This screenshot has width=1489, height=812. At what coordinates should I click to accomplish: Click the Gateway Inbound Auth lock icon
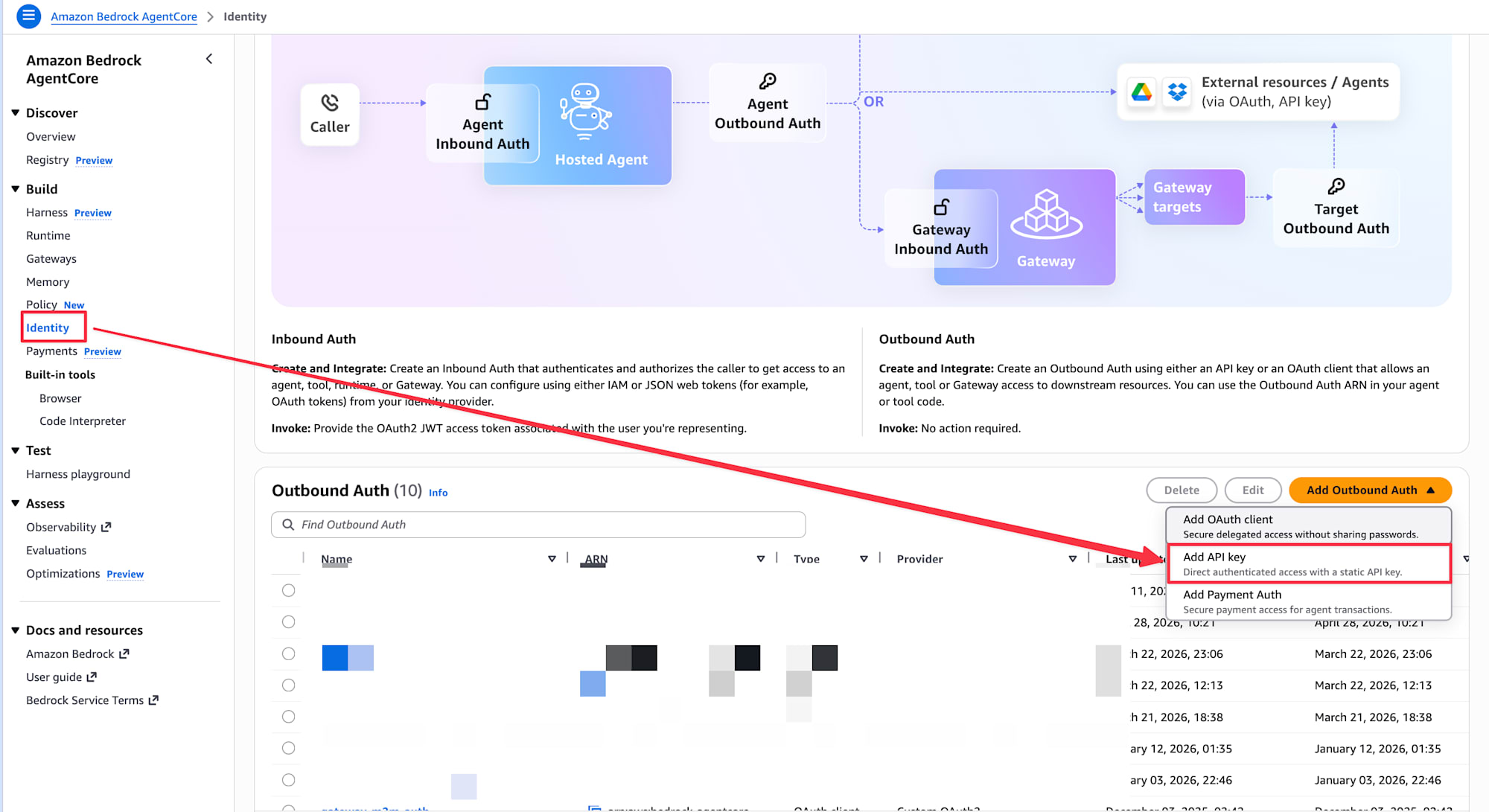[942, 206]
